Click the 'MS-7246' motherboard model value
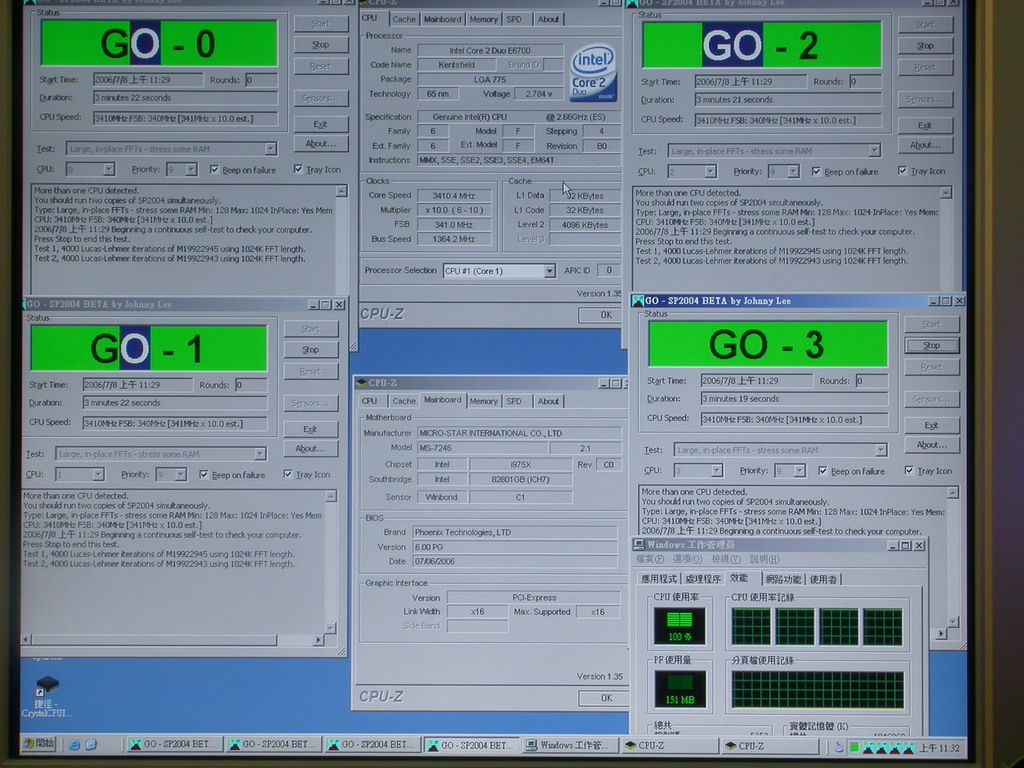Screen dimensions: 1024x768 tap(482, 449)
